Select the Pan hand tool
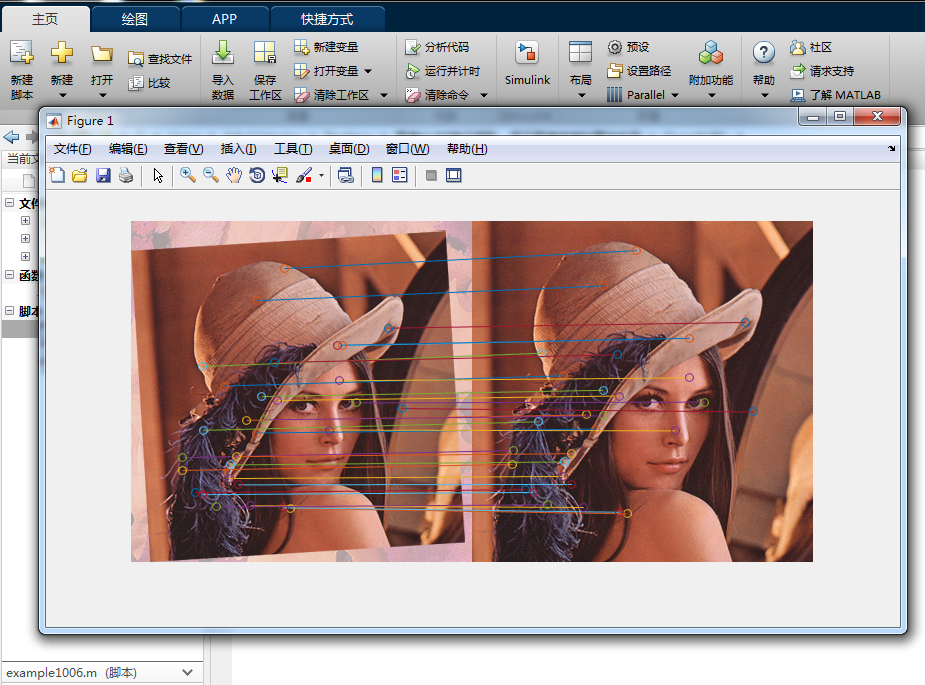 click(234, 175)
